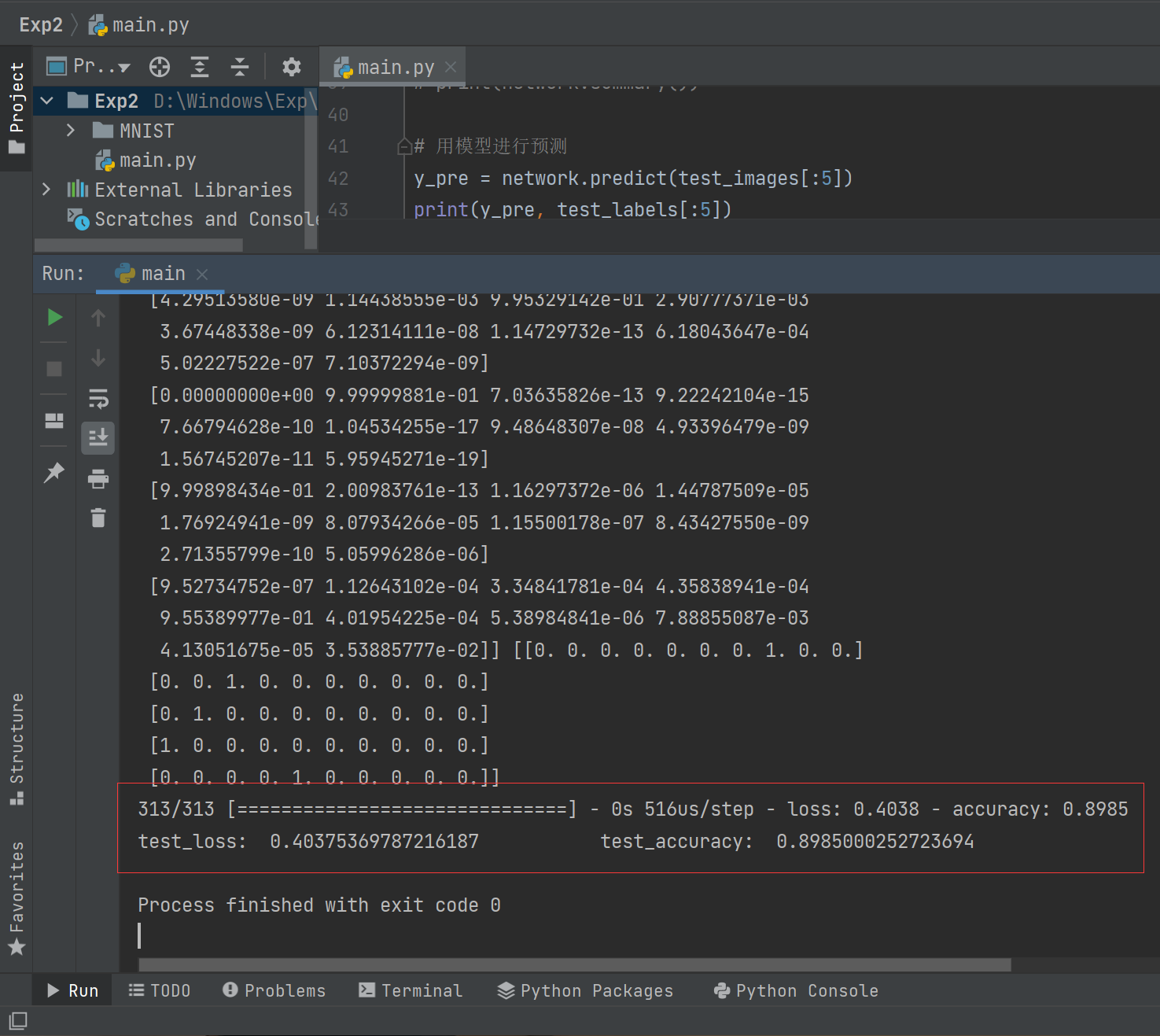Clear console with the trash icon
Viewport: 1160px width, 1036px height.
click(x=98, y=518)
